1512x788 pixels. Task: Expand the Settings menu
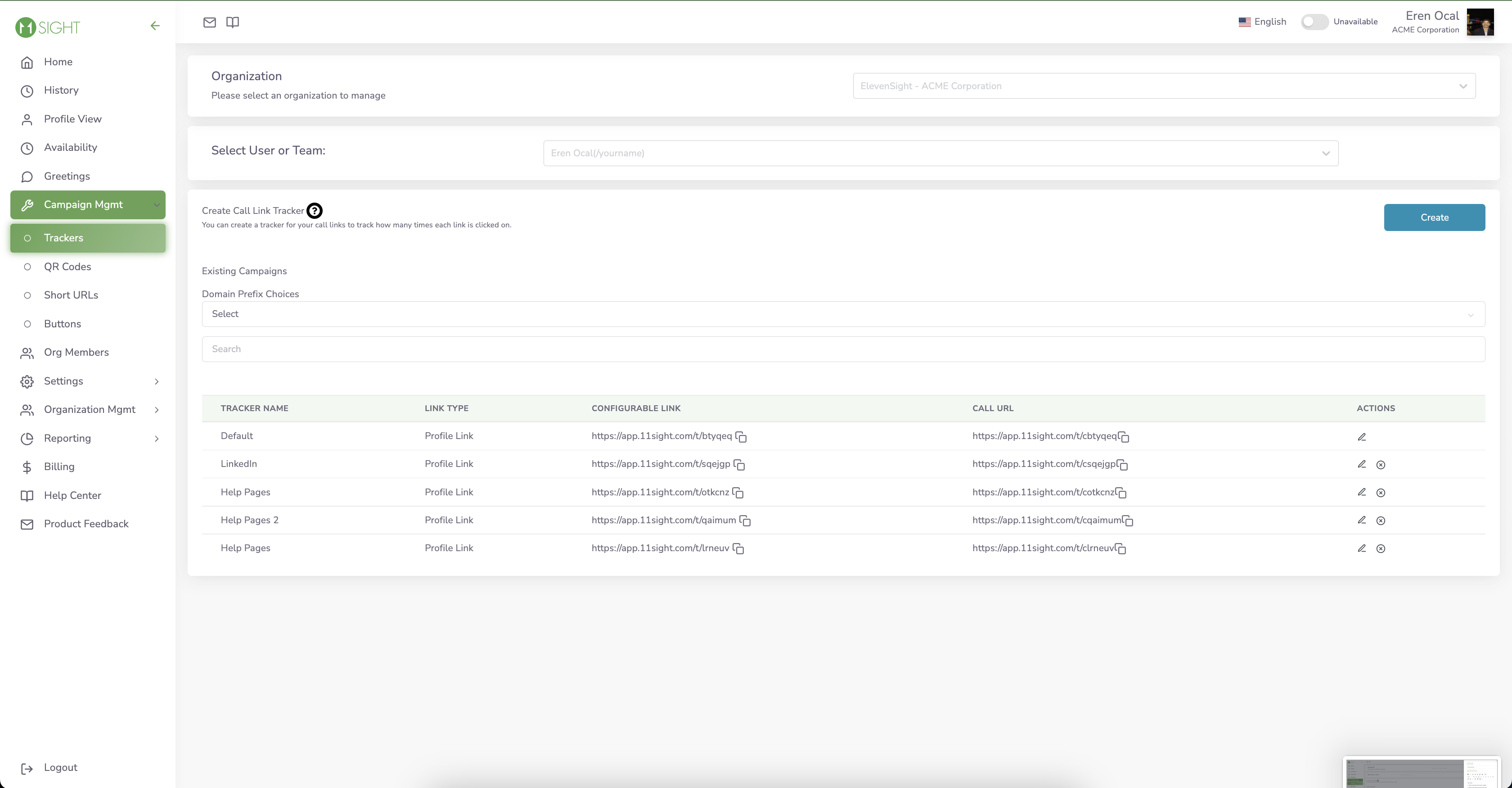[x=87, y=381]
